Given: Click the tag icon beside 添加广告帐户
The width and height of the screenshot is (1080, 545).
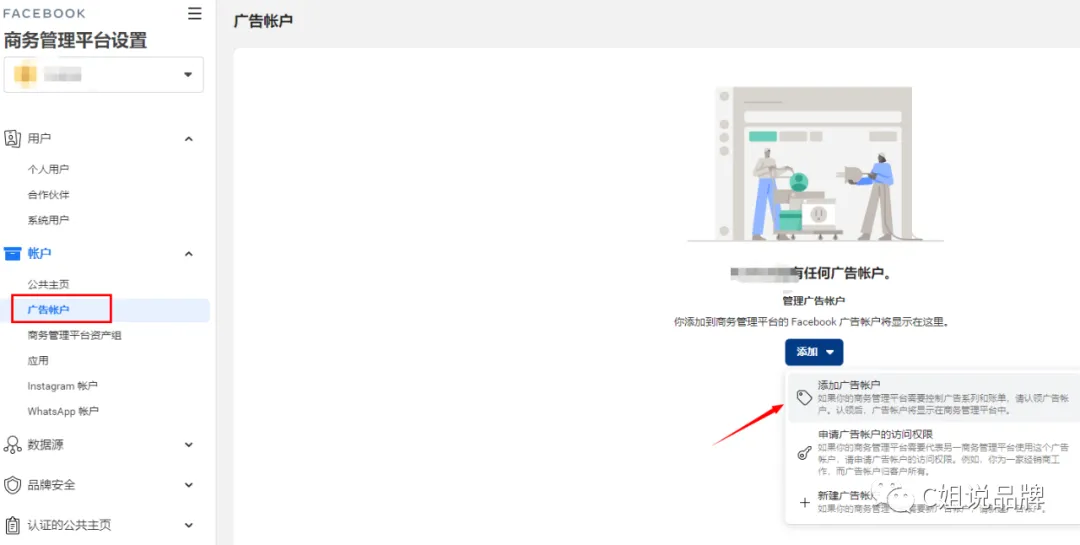Looking at the screenshot, I should (x=804, y=398).
